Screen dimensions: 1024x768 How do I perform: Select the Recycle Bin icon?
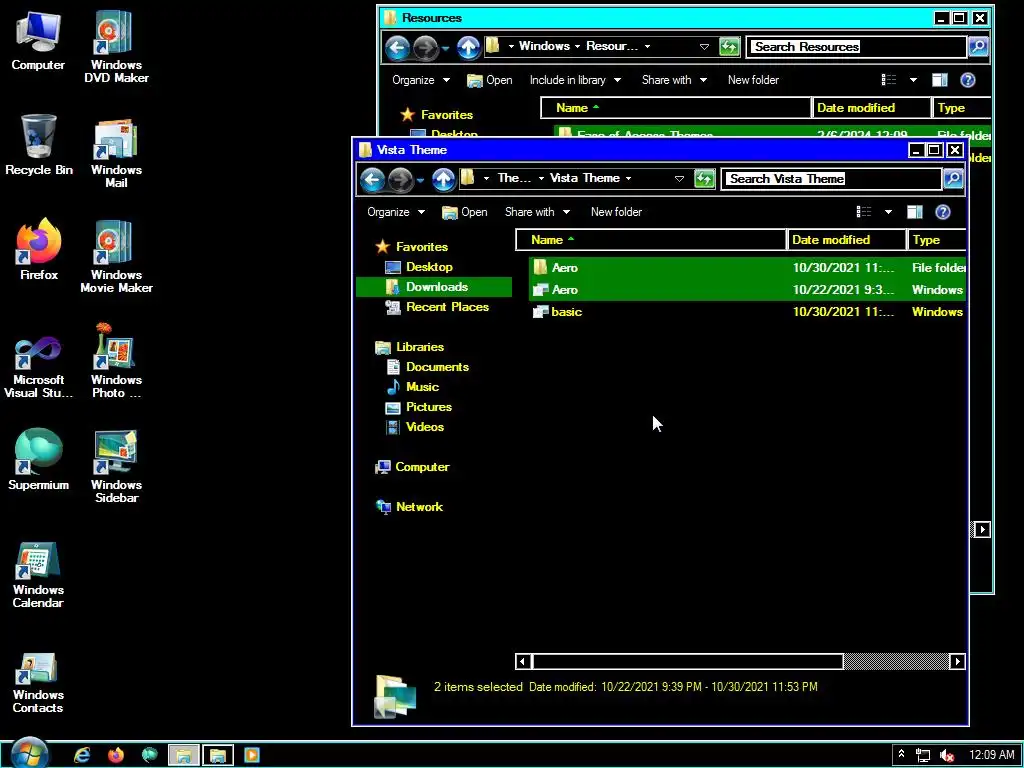coord(39,145)
